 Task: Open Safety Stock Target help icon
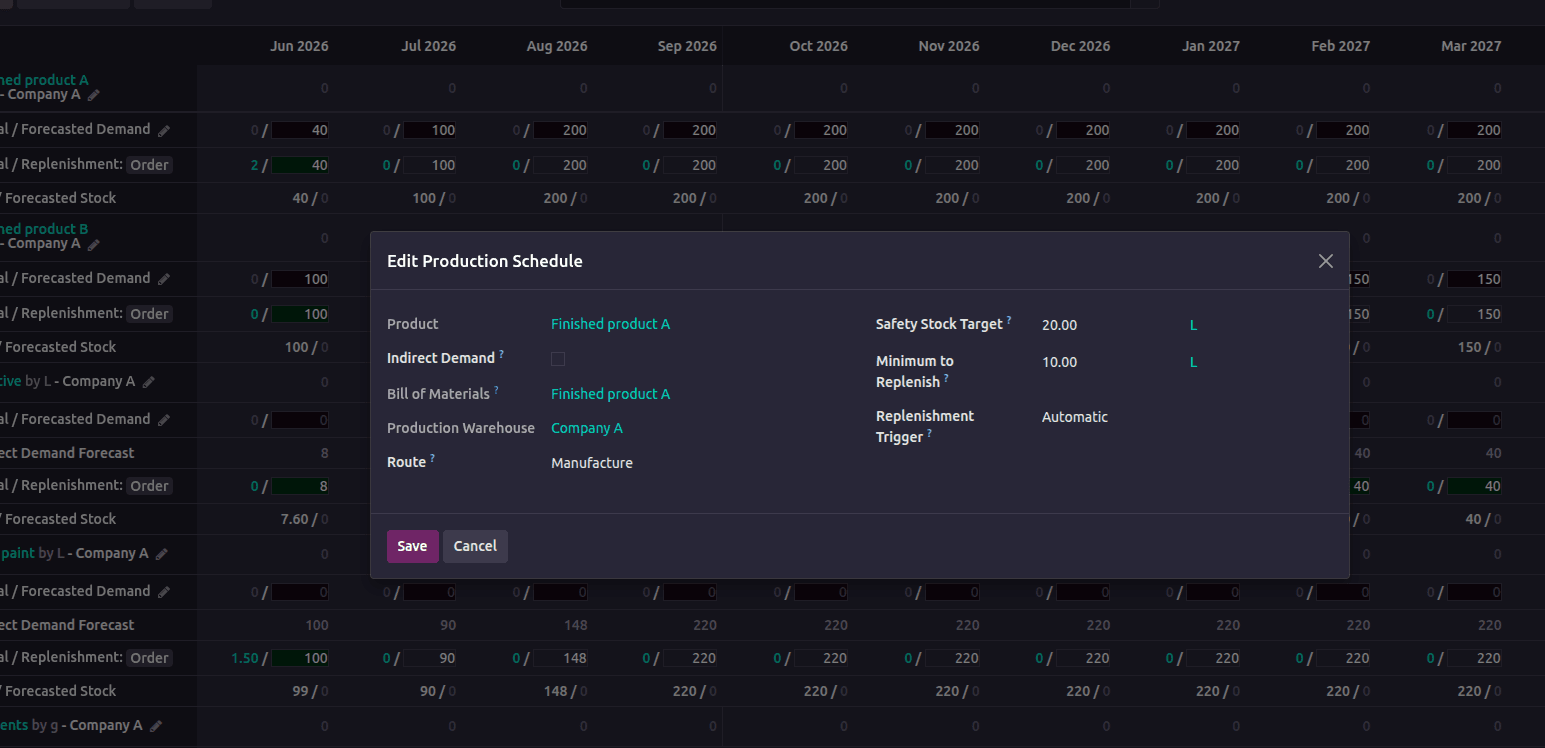1009,320
